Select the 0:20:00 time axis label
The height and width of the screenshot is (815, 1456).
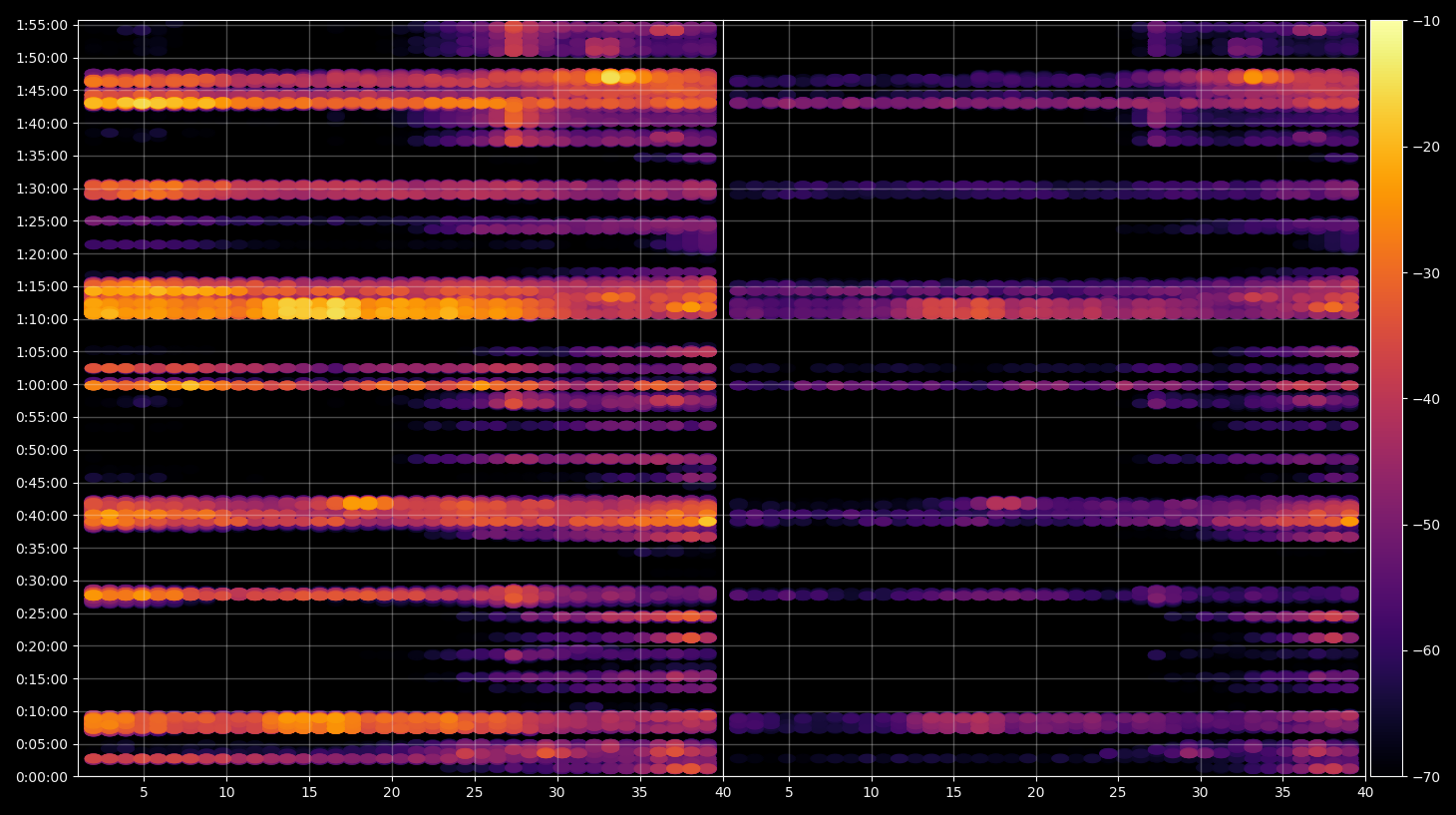coord(42,646)
